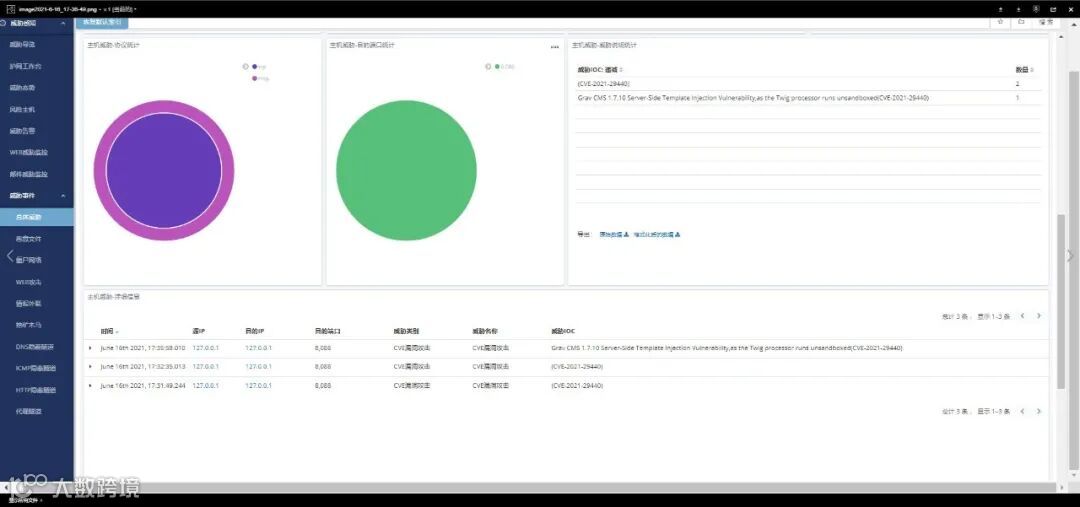The height and width of the screenshot is (507, 1080).
Task: Go to the next page using the bottom pagination arrow
Action: pyautogui.click(x=1039, y=411)
